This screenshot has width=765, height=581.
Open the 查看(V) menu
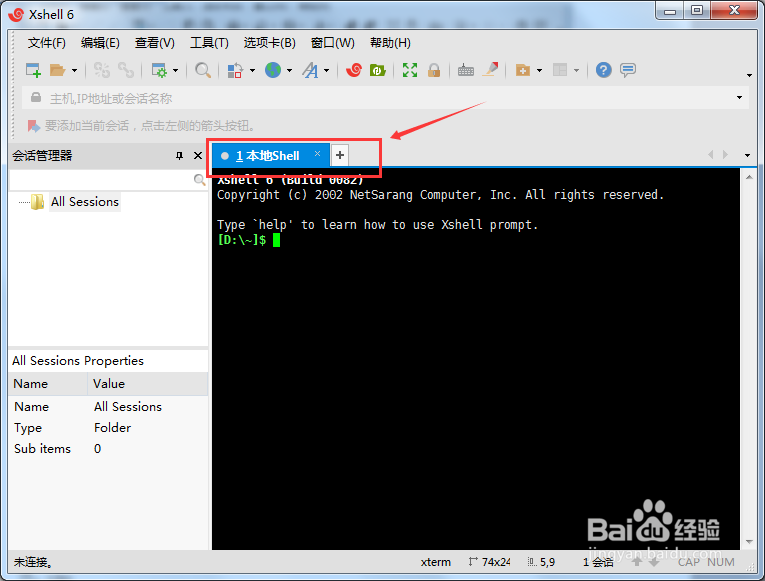point(155,43)
